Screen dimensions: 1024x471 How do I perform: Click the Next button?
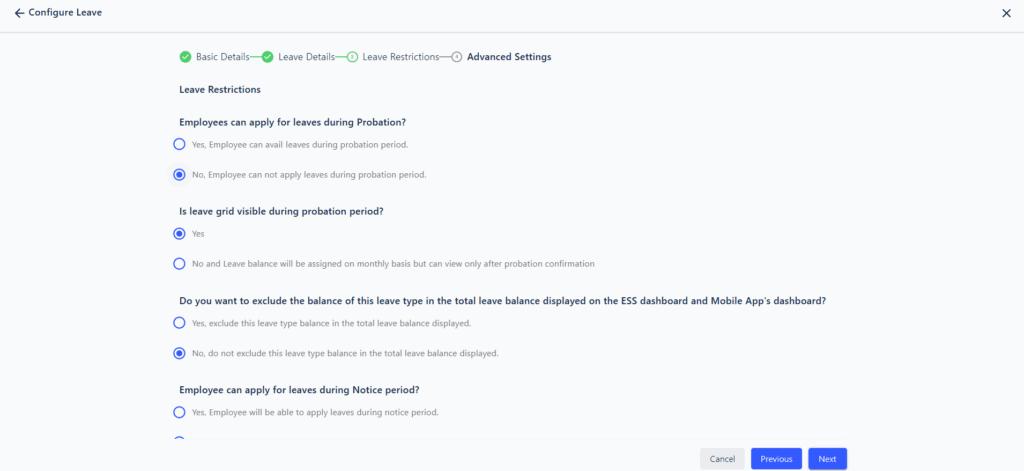pyautogui.click(x=827, y=459)
